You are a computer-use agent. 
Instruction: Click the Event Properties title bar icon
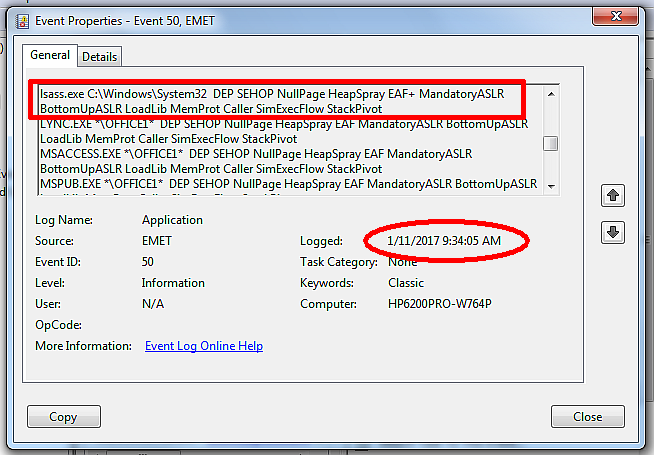pos(23,21)
